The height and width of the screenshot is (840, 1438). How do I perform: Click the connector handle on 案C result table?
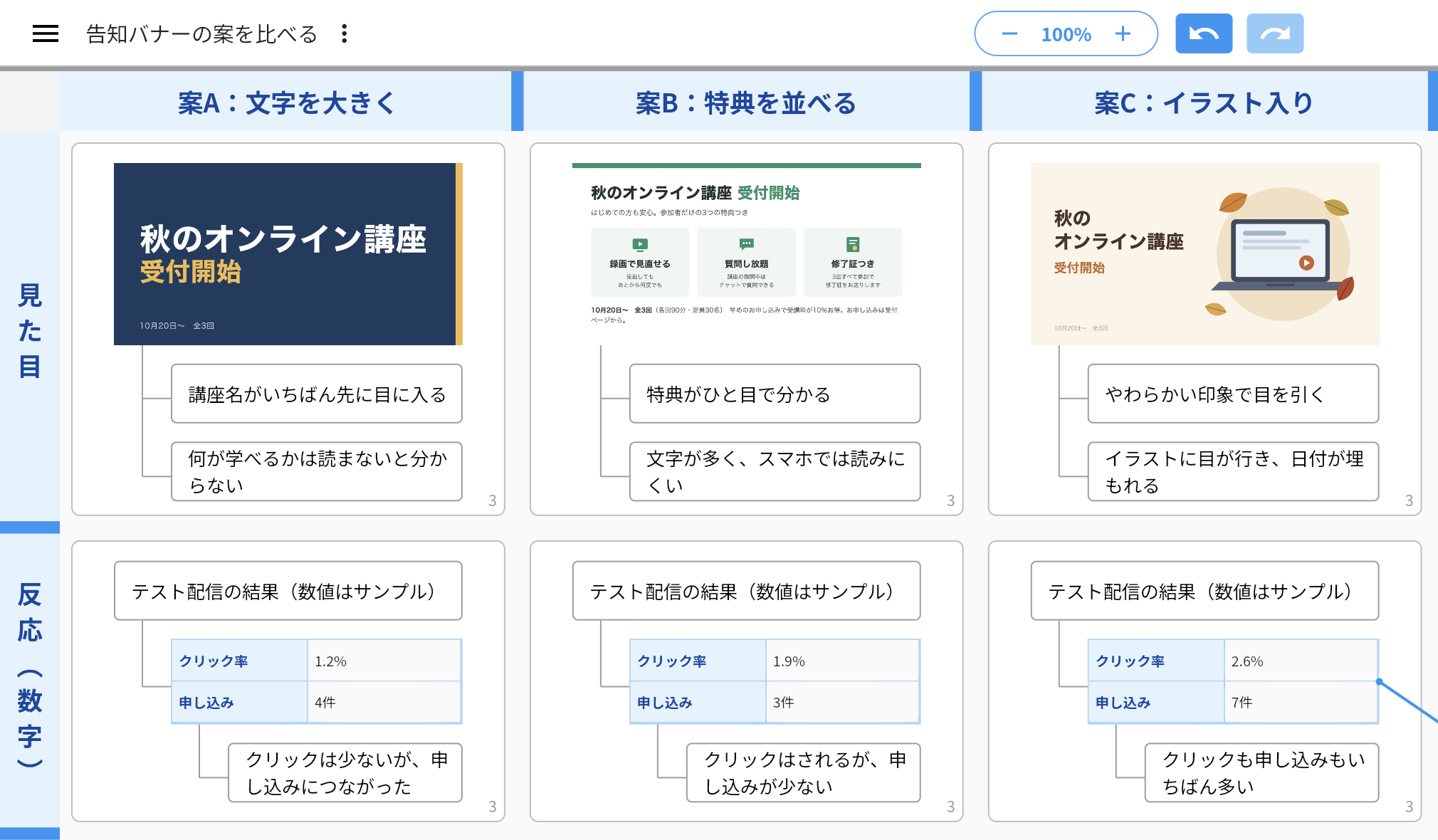point(1380,681)
